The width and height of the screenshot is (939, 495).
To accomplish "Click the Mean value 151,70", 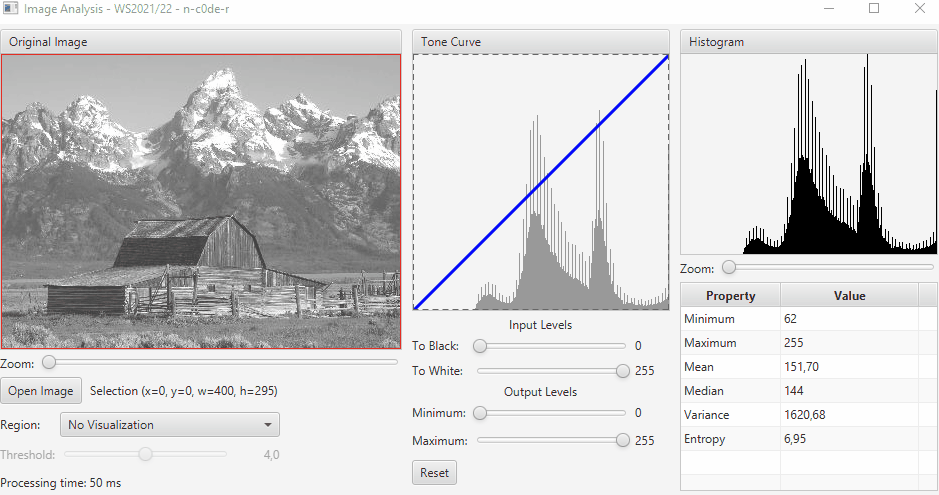I will pyautogui.click(x=801, y=367).
